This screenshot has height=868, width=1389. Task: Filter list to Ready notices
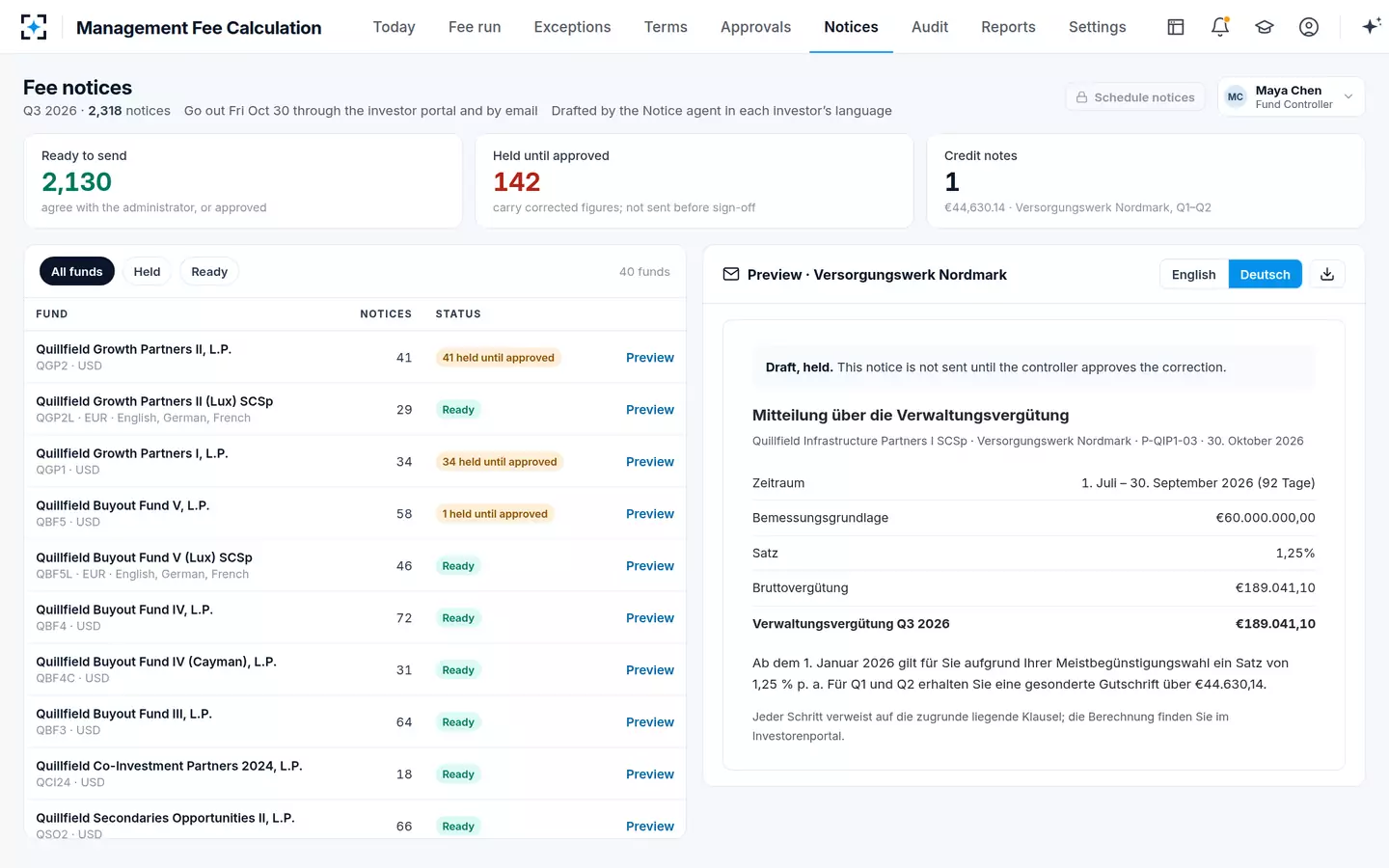[x=209, y=272]
